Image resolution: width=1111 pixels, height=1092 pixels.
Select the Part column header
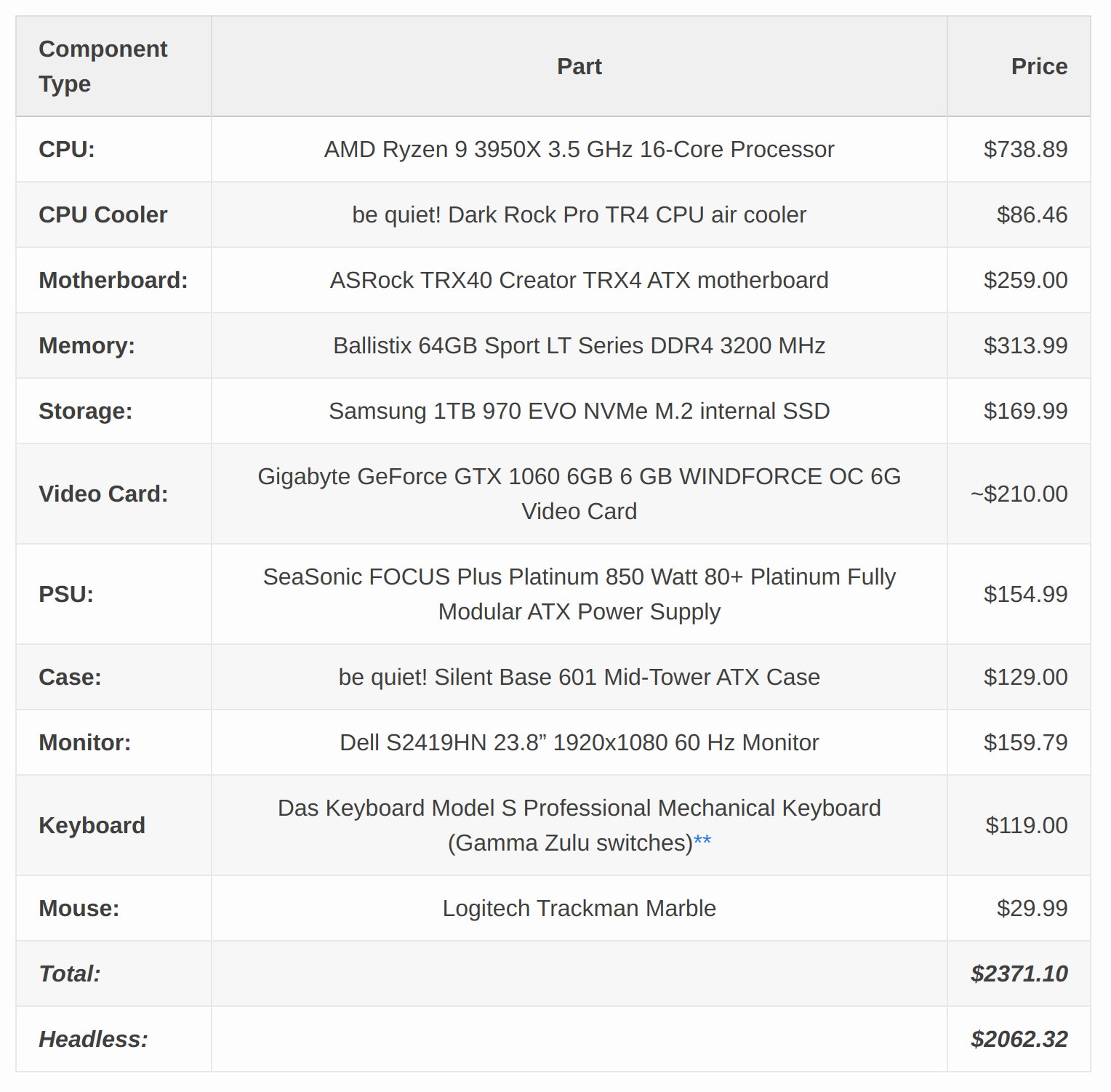pyautogui.click(x=579, y=66)
